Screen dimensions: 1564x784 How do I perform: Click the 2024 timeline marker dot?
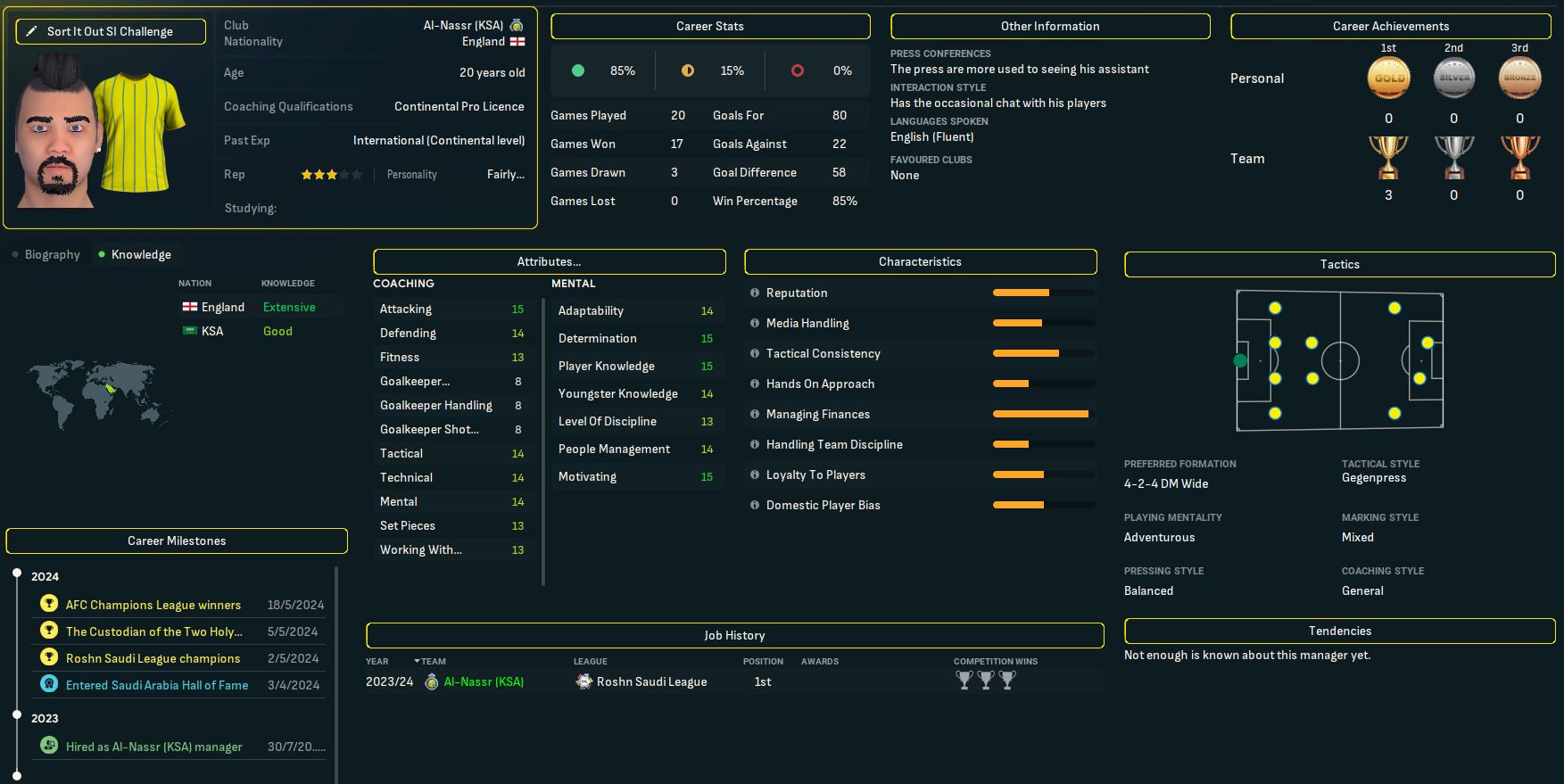[x=16, y=573]
